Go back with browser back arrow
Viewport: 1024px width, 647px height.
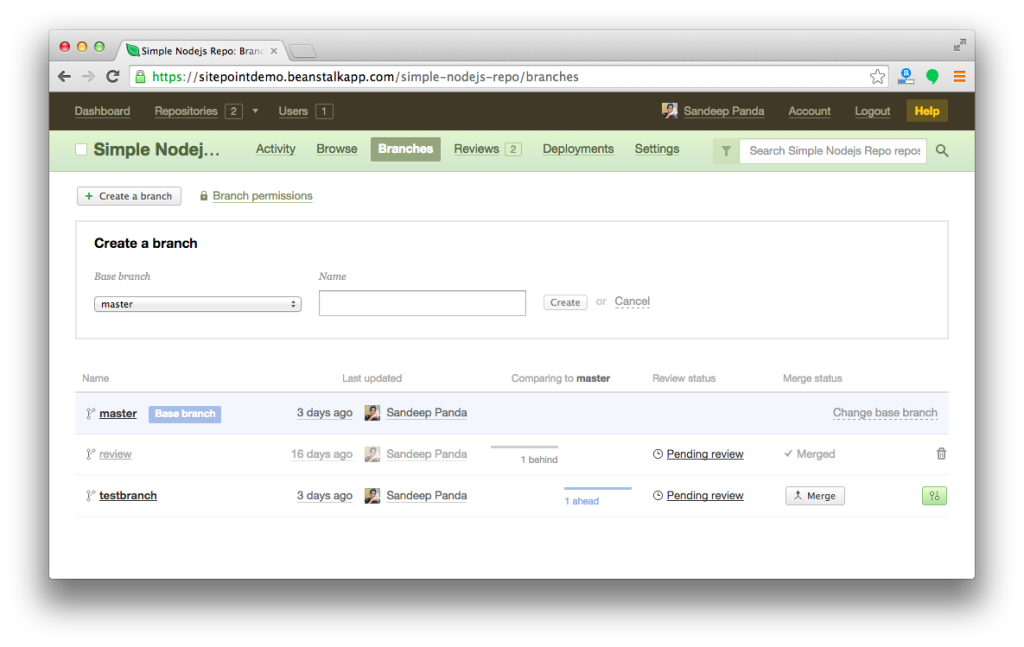coord(64,77)
